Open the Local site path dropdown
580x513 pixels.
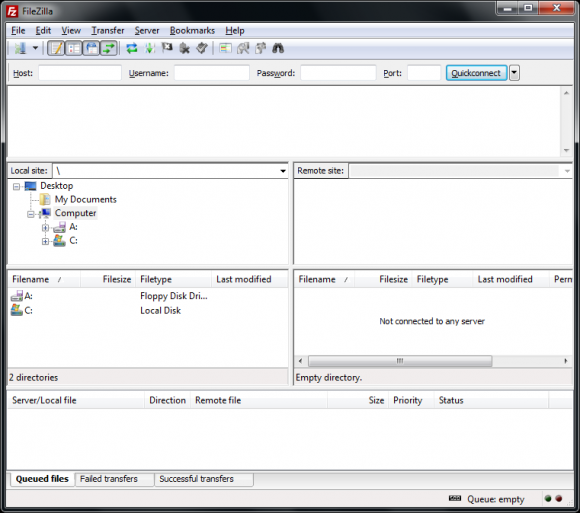pos(283,171)
